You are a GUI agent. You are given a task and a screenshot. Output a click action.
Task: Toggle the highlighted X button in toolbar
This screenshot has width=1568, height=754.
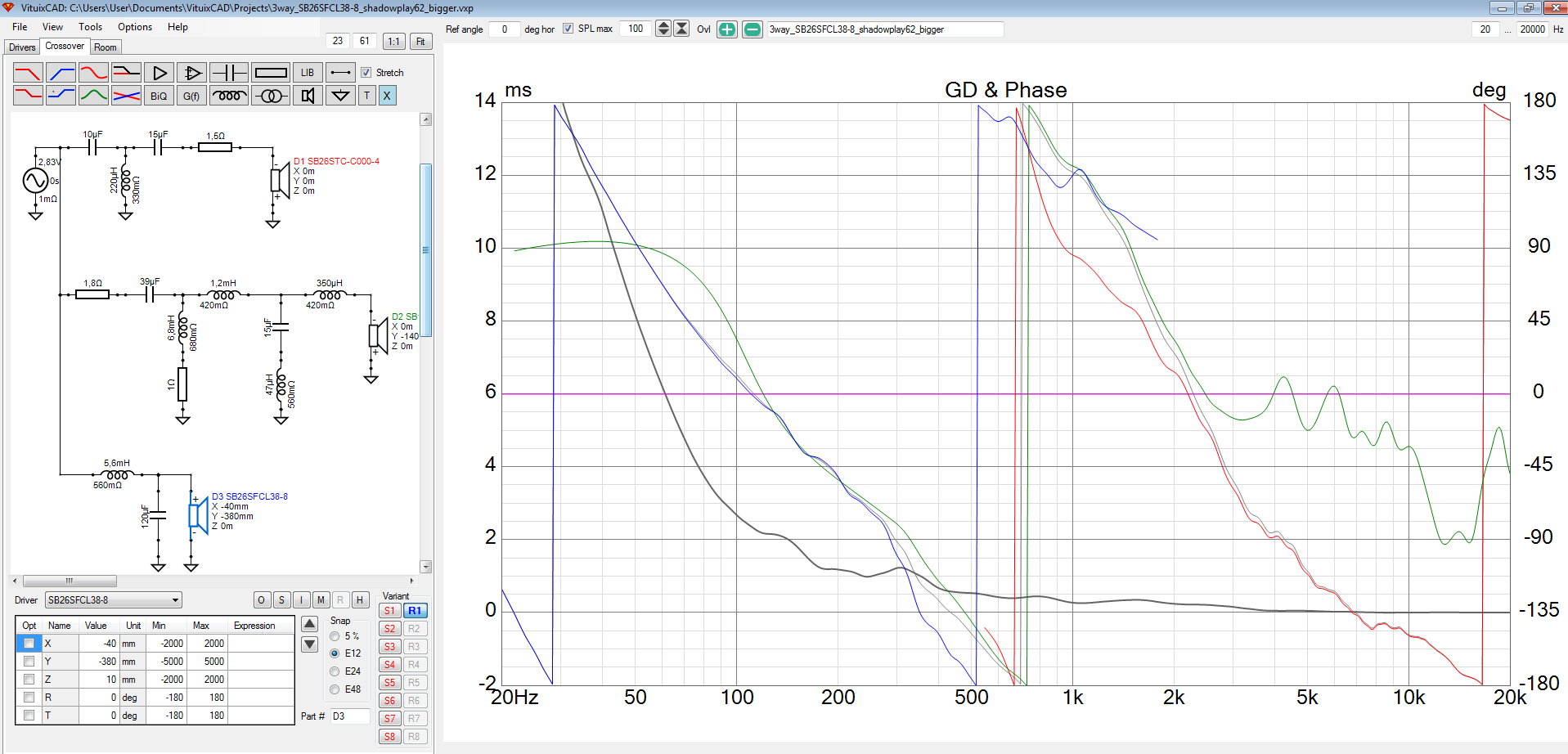point(387,96)
